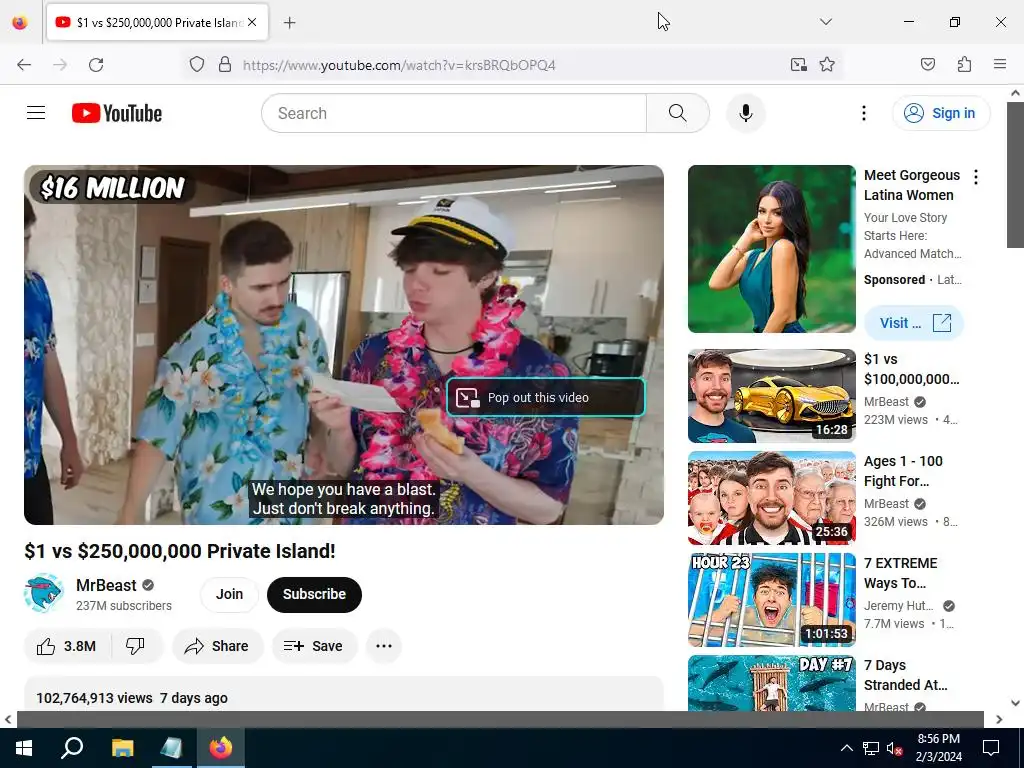
Task: Share the video
Action: tap(217, 646)
